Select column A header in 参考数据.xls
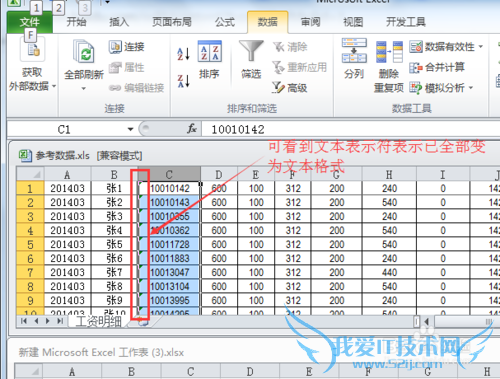Screen dimensions: 500x379 point(67,175)
